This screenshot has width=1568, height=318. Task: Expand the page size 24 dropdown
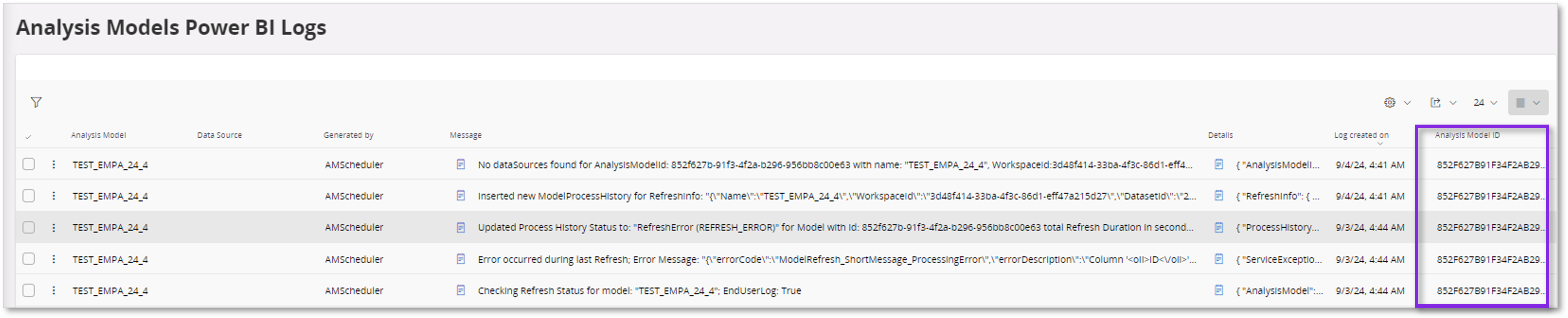[x=1485, y=103]
